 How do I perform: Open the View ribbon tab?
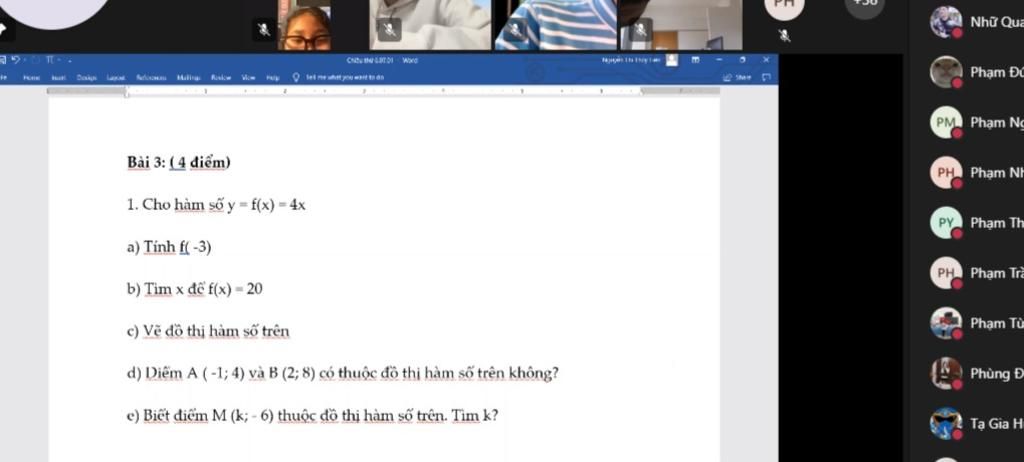coord(248,77)
